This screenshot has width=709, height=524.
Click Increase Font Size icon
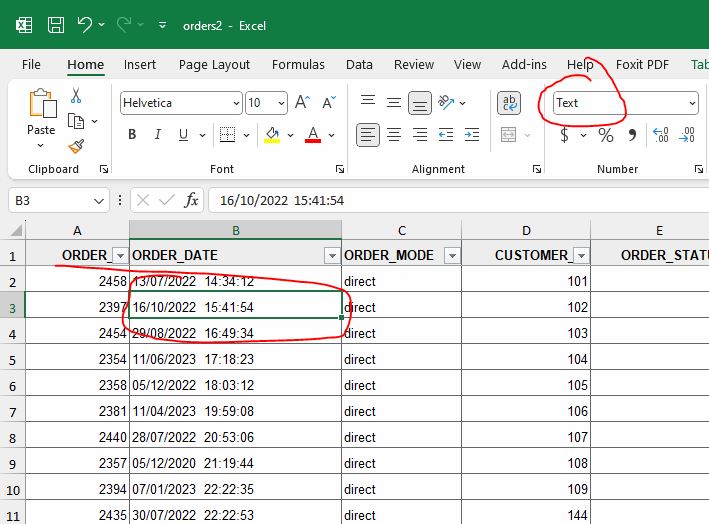tap(303, 103)
